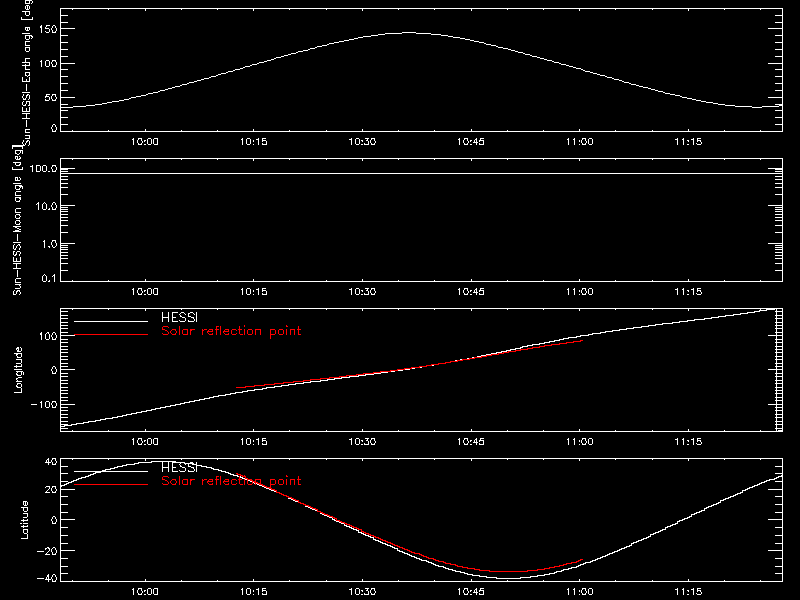The height and width of the screenshot is (600, 800).
Task: Choose 10:30 time label under Longitude plot
Action: tap(362, 442)
